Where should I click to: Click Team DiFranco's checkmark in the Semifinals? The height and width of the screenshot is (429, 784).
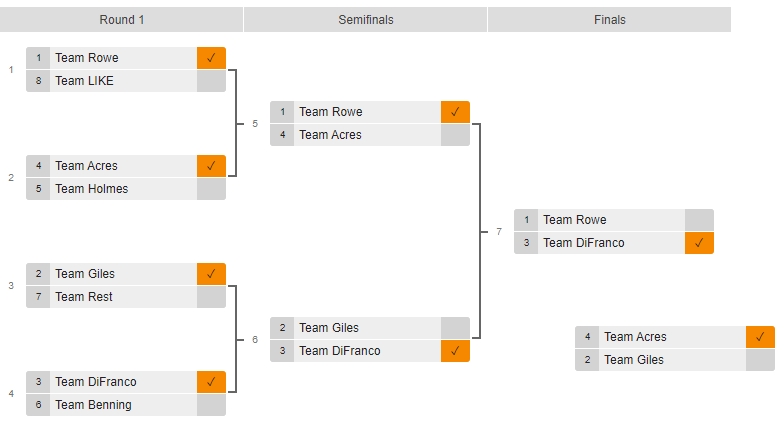pos(455,351)
